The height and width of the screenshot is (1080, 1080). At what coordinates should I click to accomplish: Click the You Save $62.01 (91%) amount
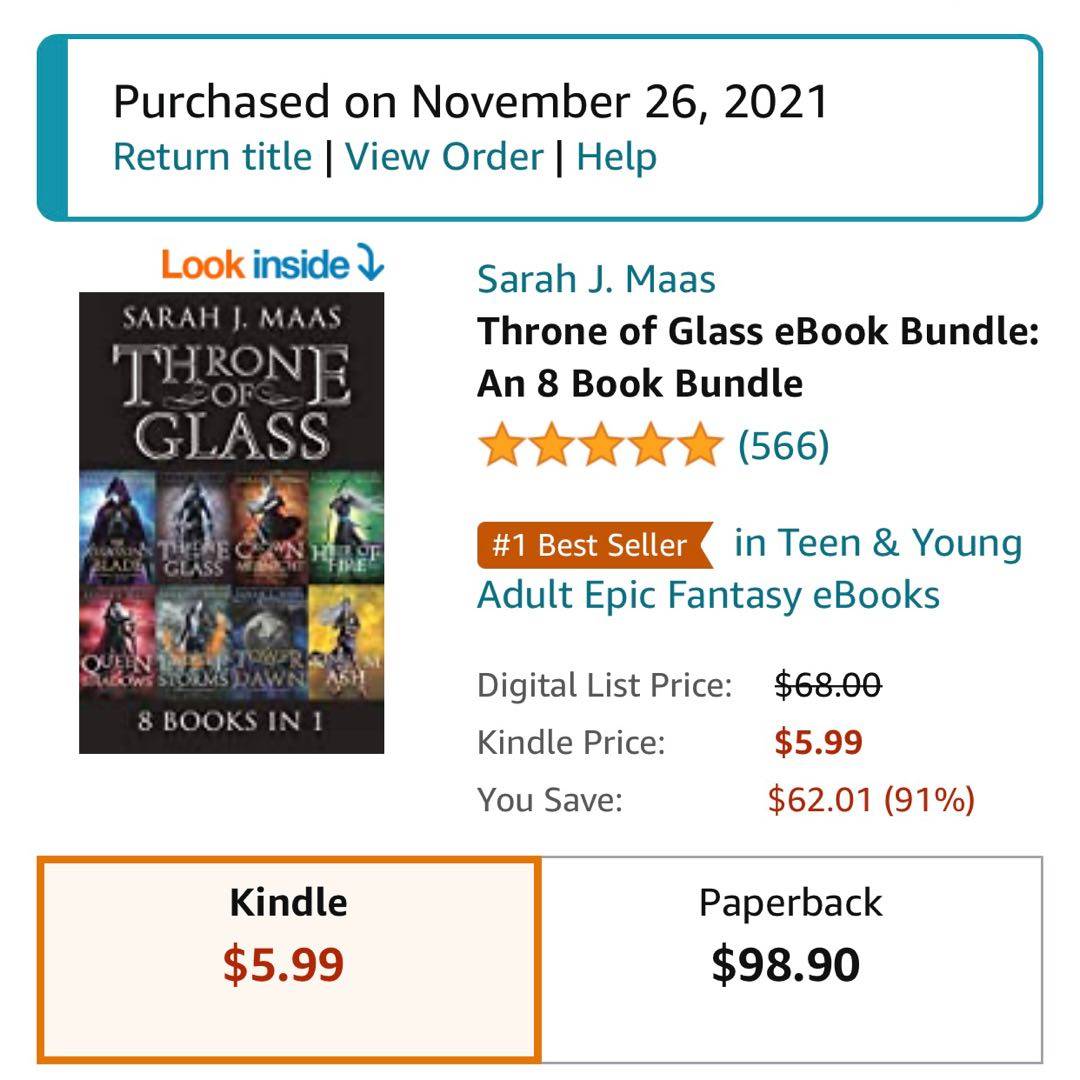[870, 800]
